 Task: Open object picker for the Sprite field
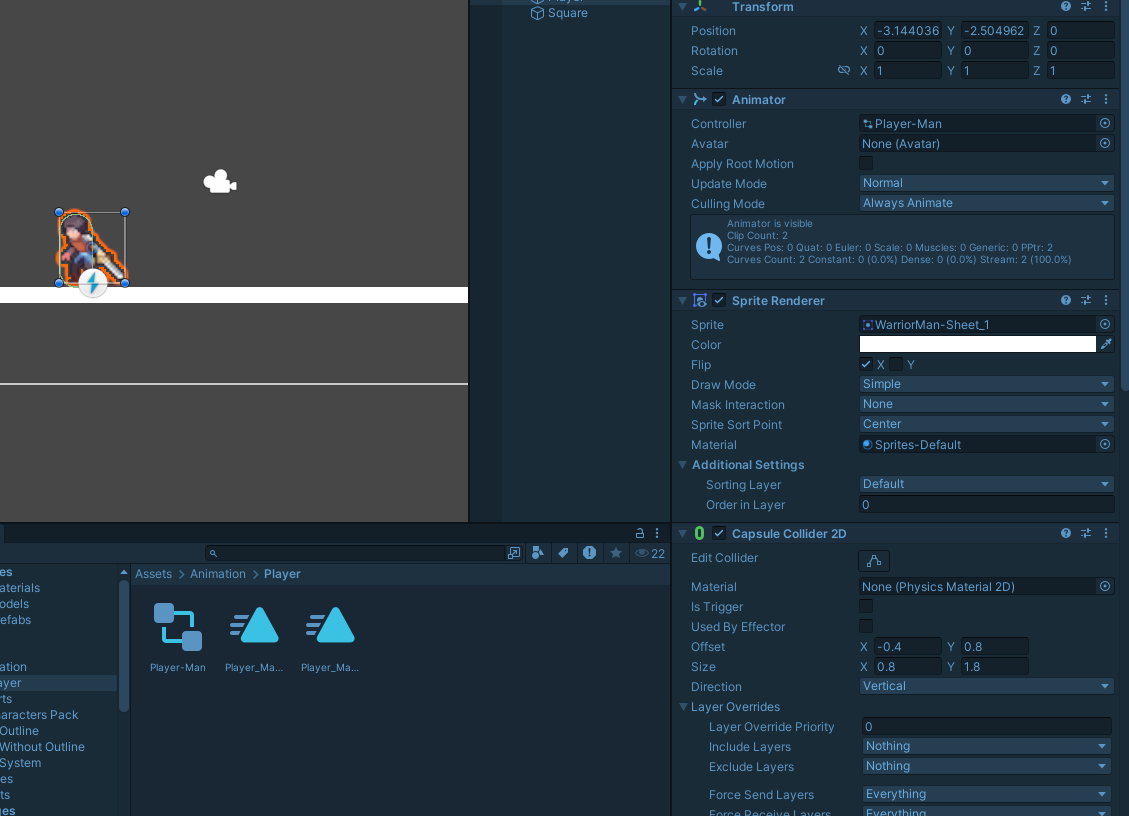[x=1105, y=324]
